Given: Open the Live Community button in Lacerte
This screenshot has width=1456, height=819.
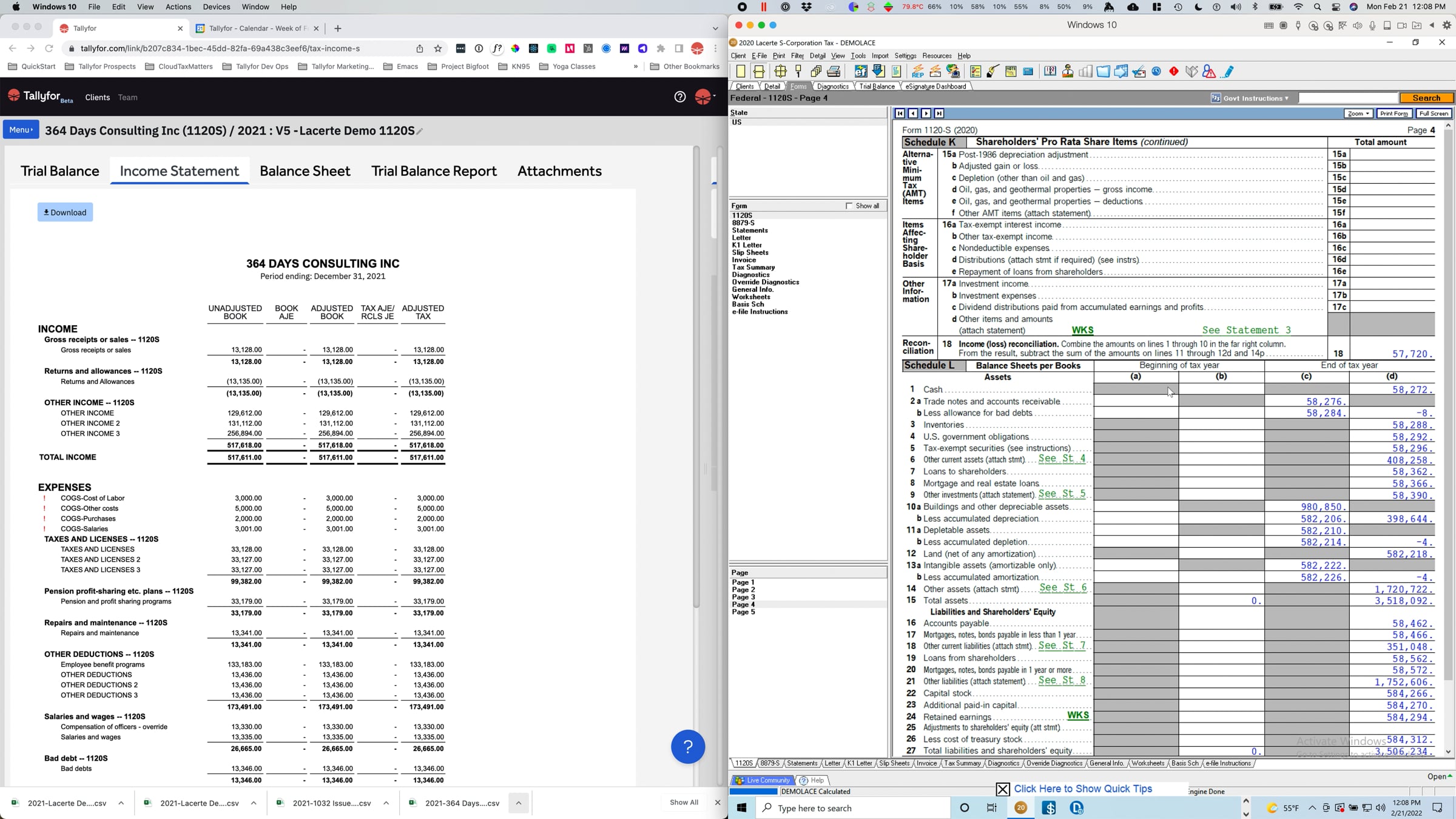Looking at the screenshot, I should (x=763, y=780).
